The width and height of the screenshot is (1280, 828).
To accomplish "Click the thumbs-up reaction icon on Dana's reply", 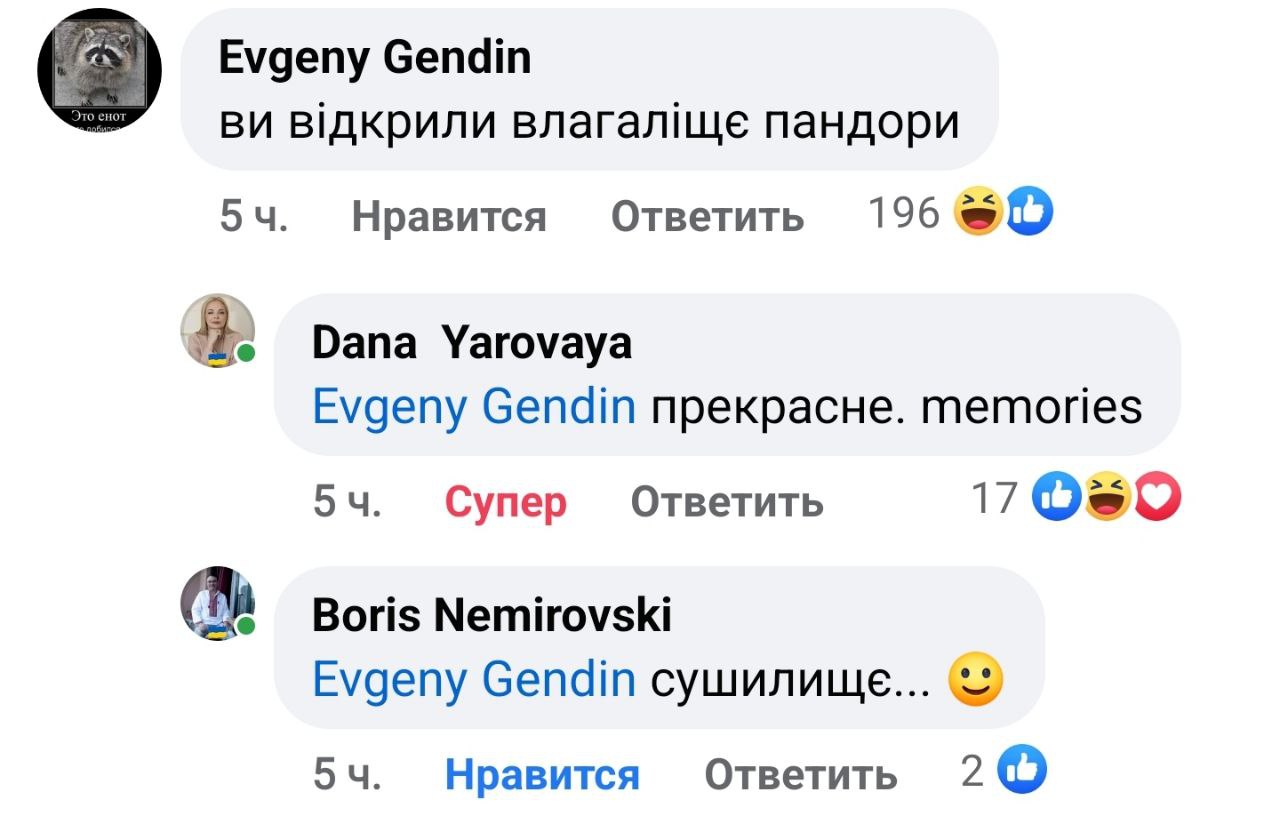I will [x=1060, y=498].
